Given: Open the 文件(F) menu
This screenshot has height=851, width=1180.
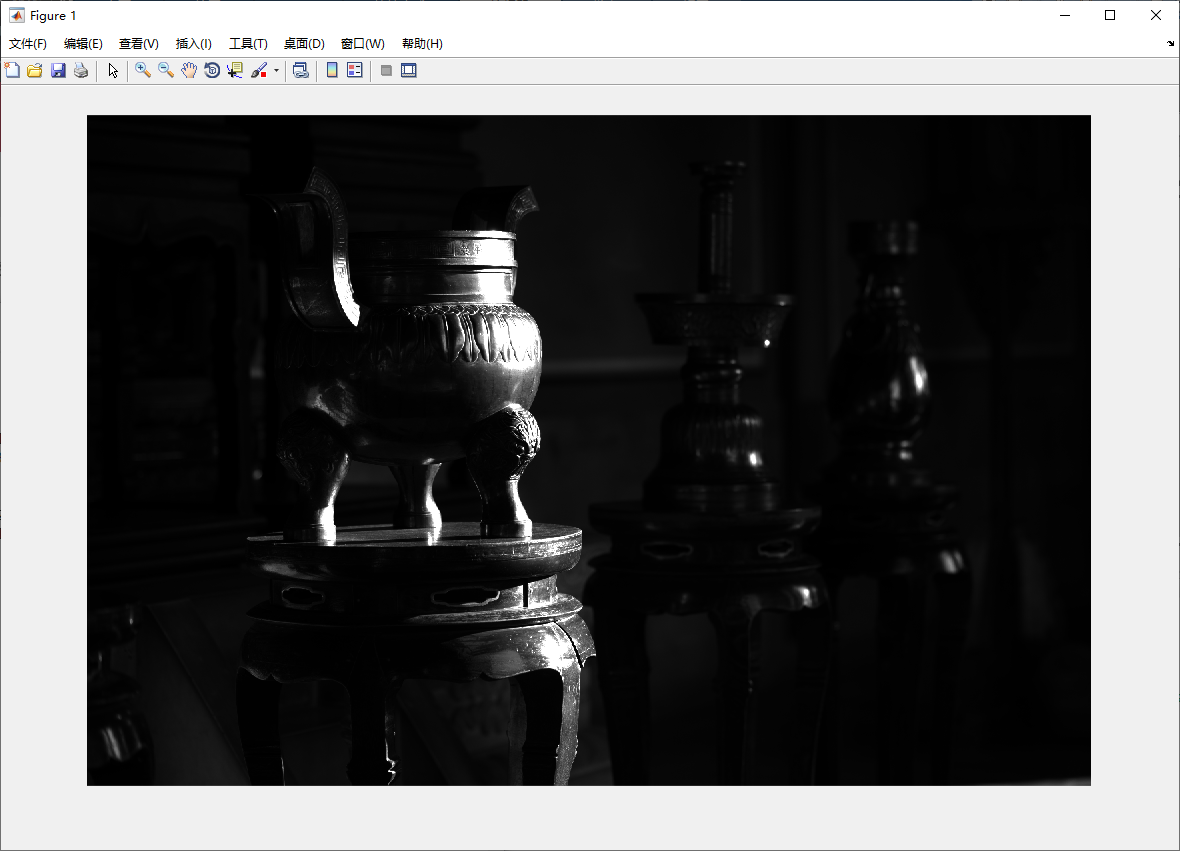Looking at the screenshot, I should (x=28, y=44).
